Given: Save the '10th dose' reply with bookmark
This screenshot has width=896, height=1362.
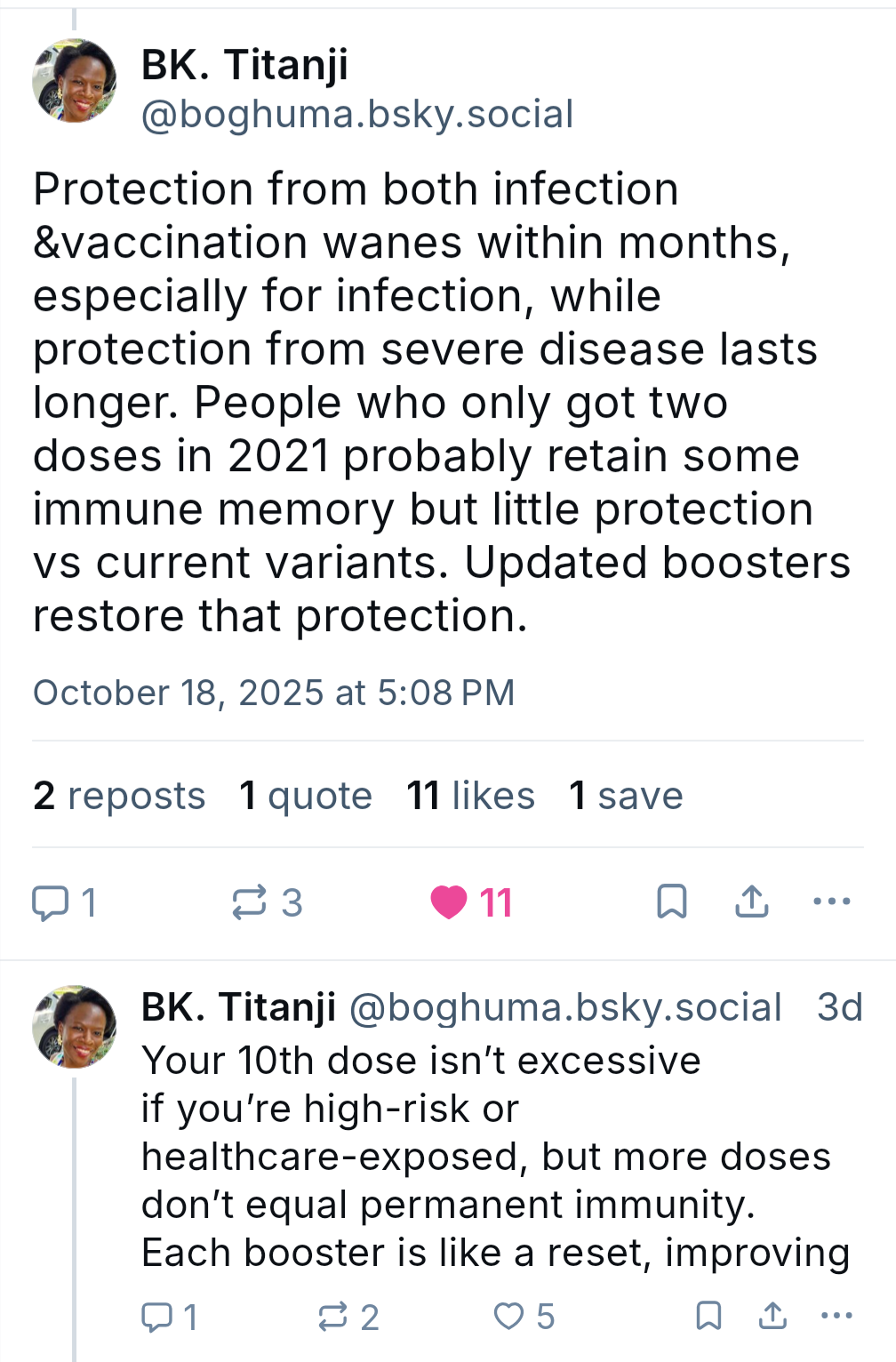Looking at the screenshot, I should 708,1317.
